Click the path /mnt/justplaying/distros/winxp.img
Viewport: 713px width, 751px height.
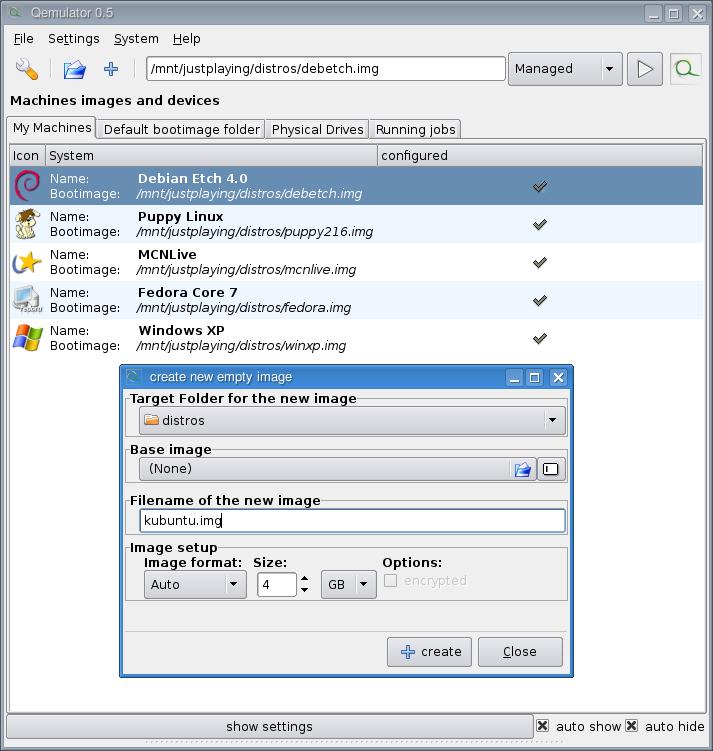tap(241, 346)
